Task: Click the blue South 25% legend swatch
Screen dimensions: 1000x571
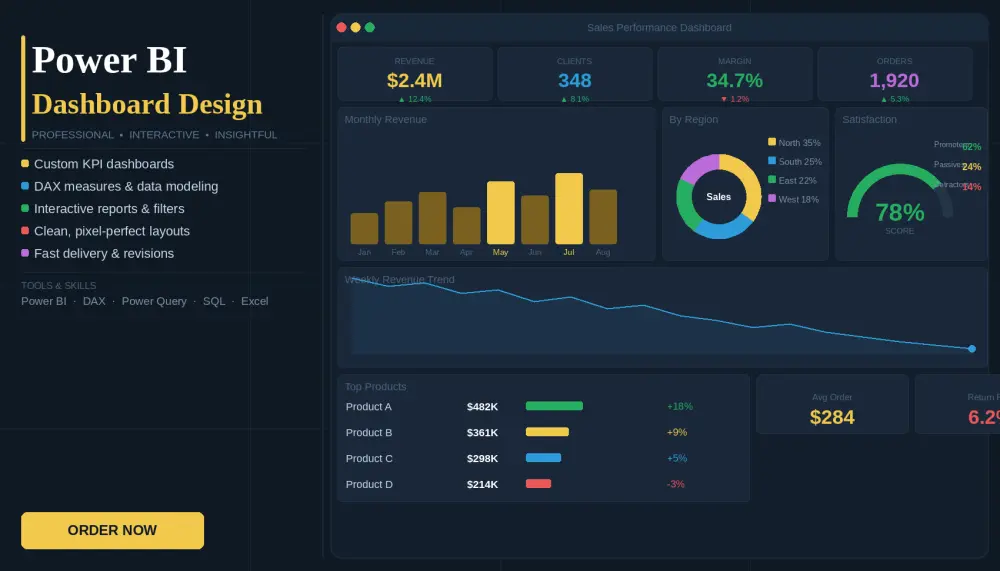Action: [x=772, y=161]
